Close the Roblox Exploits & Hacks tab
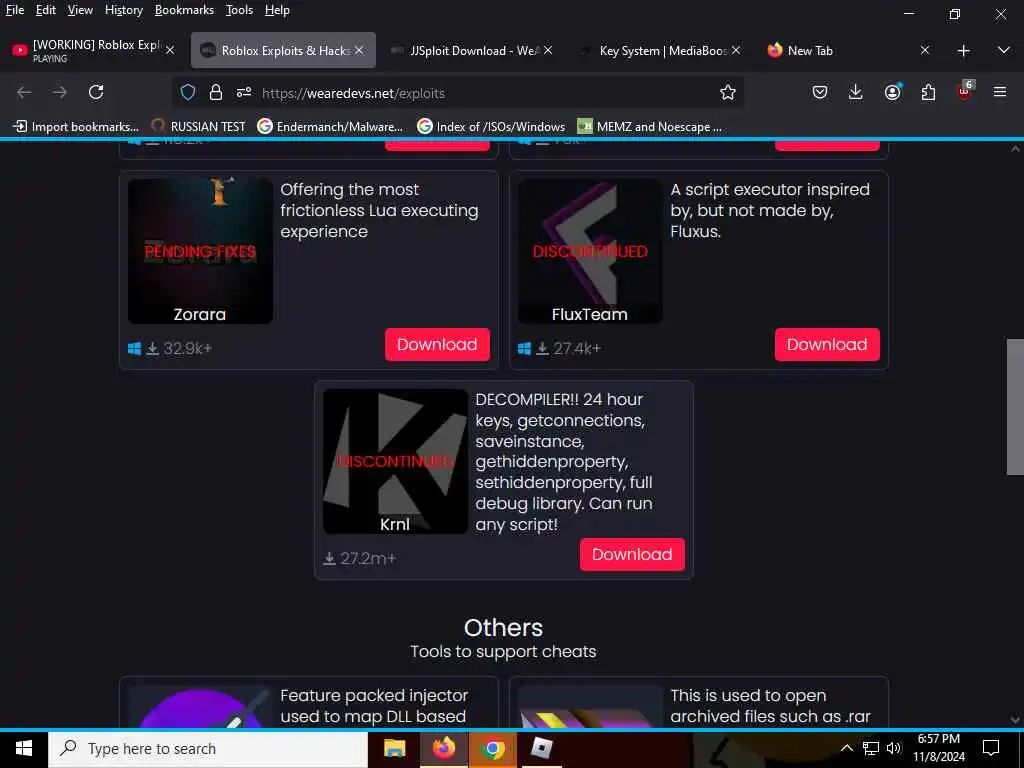This screenshot has height=768, width=1024. tap(359, 50)
